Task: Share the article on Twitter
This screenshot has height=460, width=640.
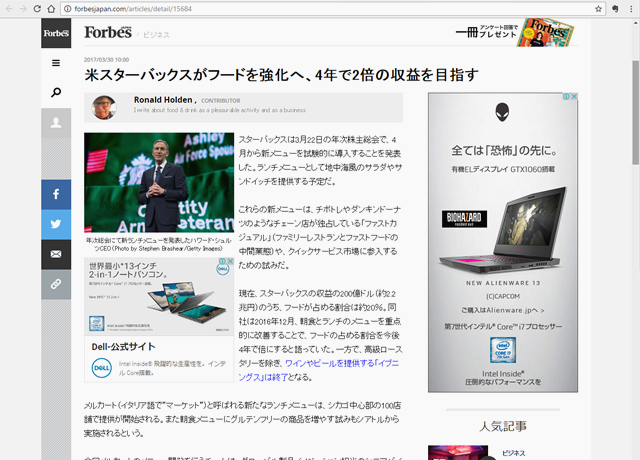Action: [56, 225]
